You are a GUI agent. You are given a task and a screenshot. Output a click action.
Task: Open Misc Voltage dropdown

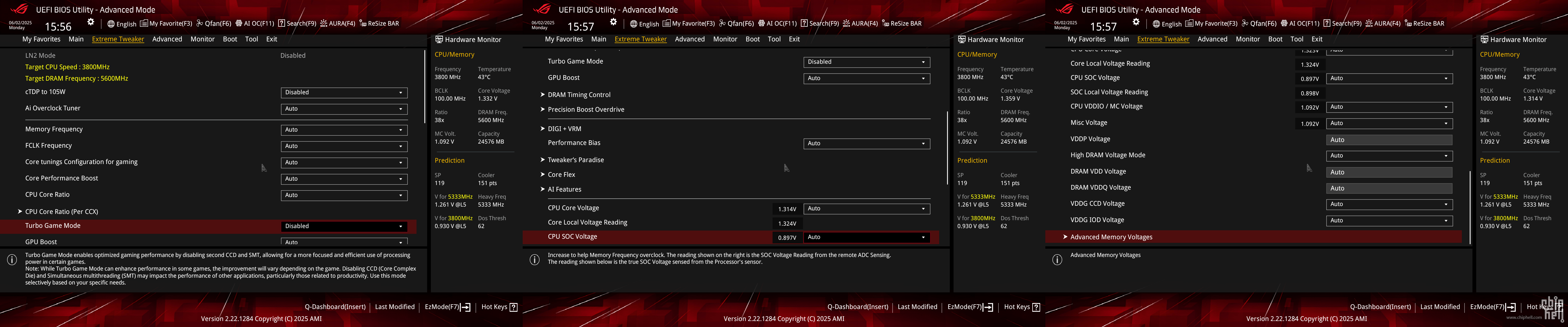pos(1389,124)
